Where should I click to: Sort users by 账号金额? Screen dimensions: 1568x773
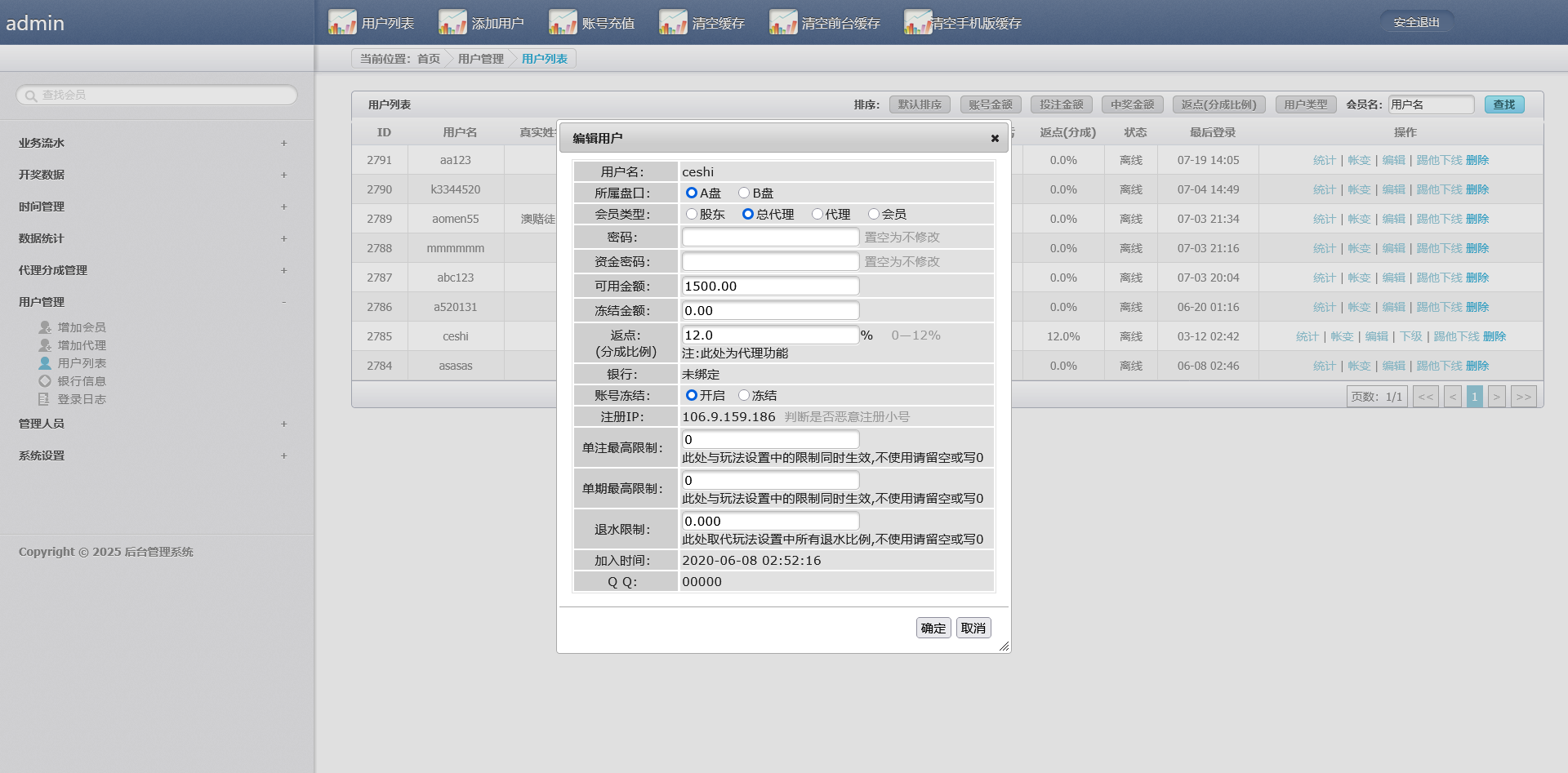[x=990, y=104]
